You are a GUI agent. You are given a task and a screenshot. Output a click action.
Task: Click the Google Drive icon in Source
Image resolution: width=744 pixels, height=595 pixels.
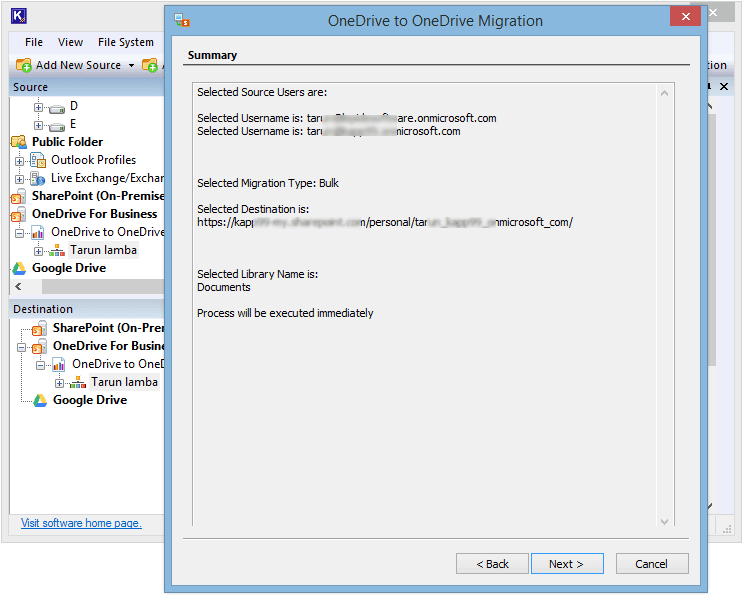pos(19,268)
